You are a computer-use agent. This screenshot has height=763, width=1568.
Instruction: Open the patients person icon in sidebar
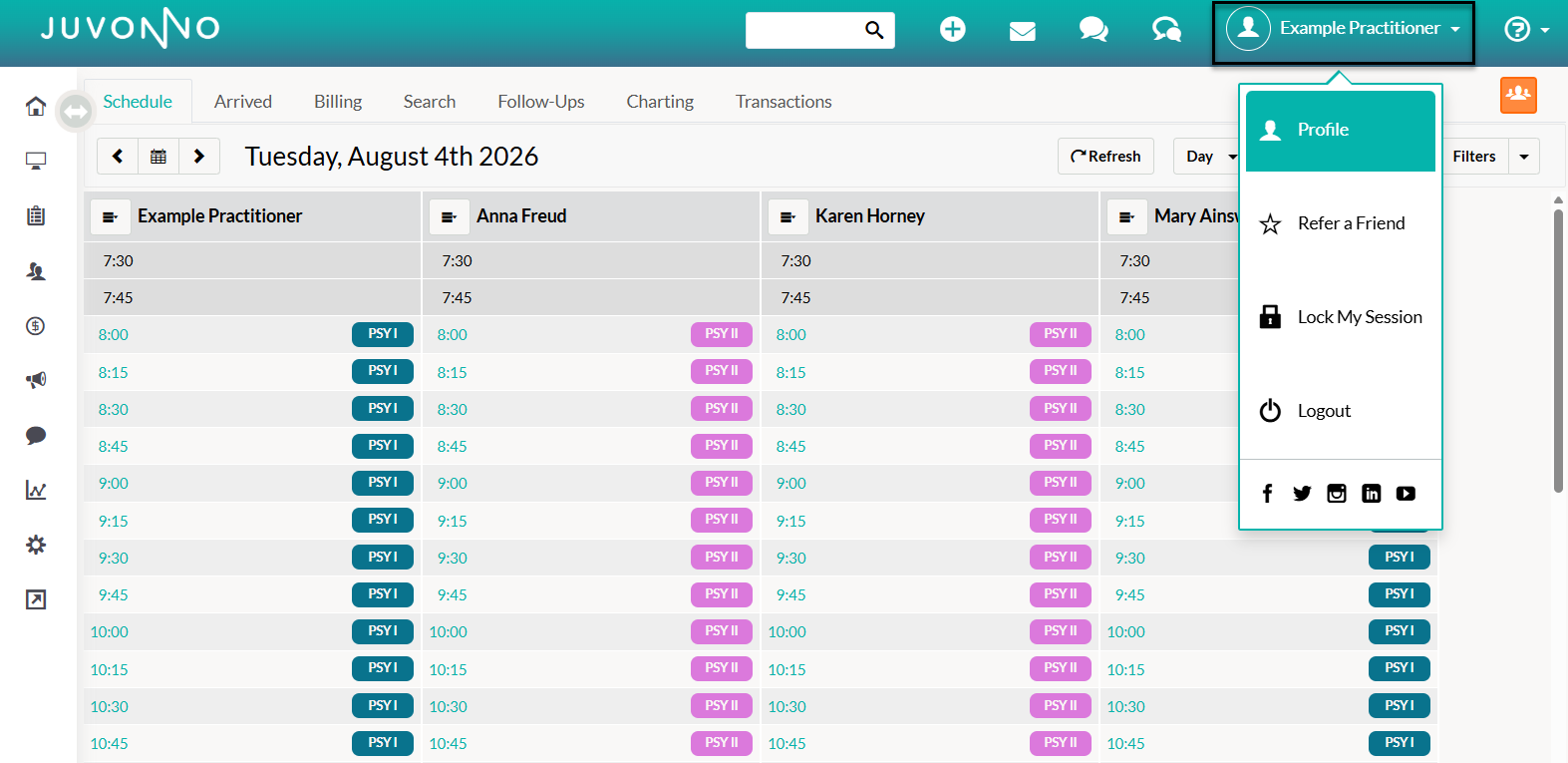[x=36, y=271]
